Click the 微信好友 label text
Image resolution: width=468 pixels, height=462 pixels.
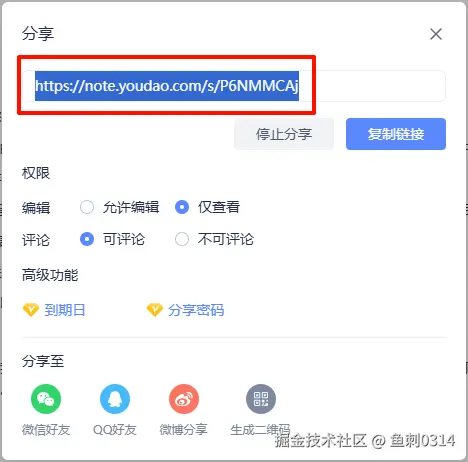[46, 430]
